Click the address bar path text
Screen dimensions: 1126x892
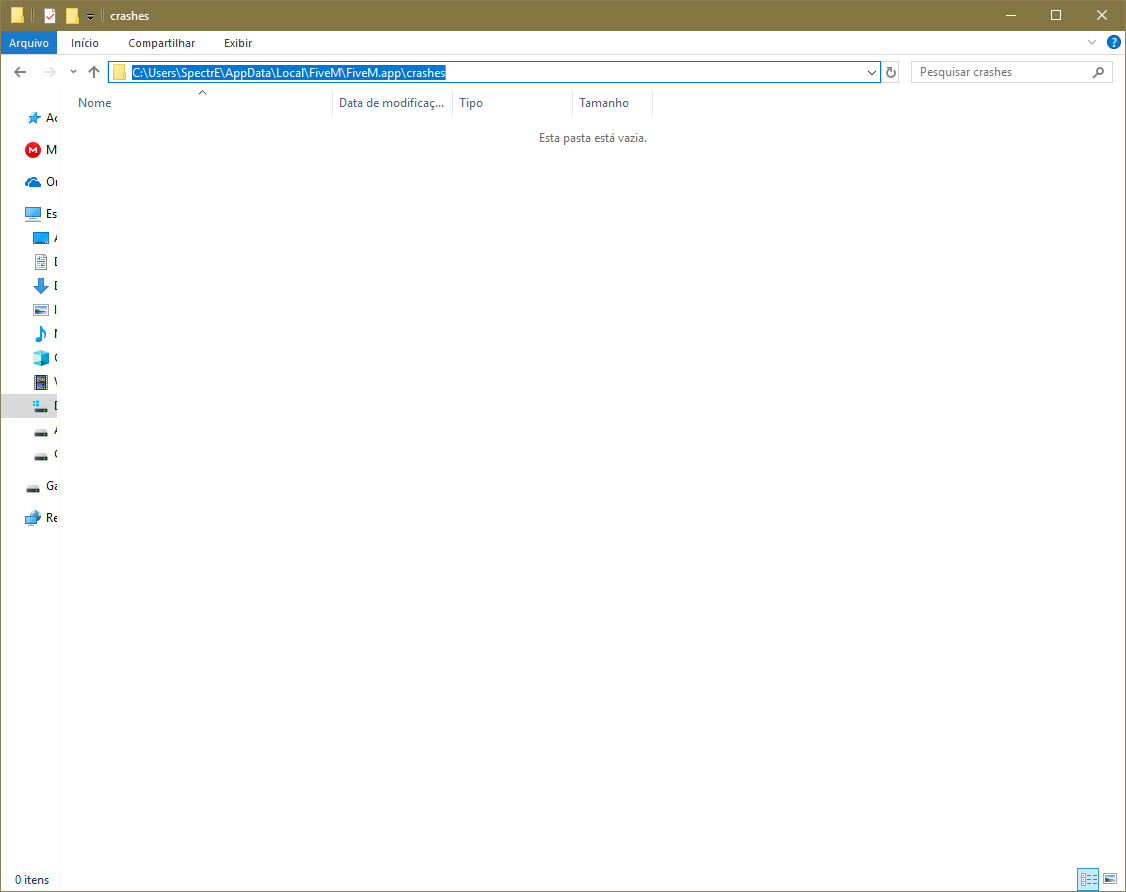[289, 73]
